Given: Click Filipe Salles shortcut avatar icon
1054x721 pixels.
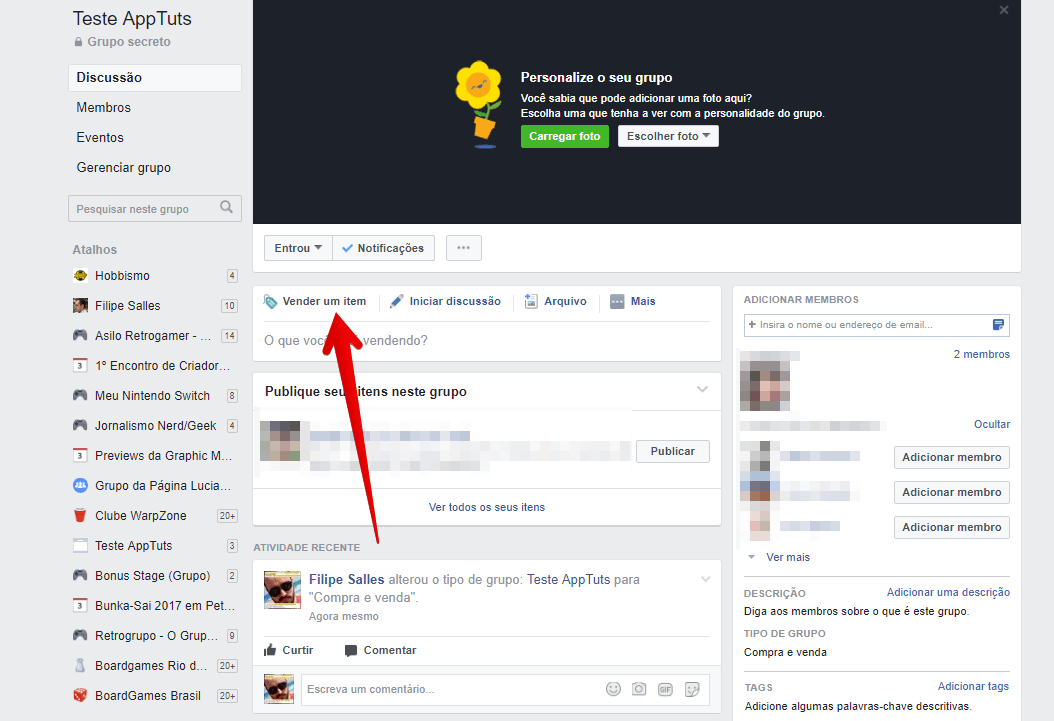Looking at the screenshot, I should (80, 306).
